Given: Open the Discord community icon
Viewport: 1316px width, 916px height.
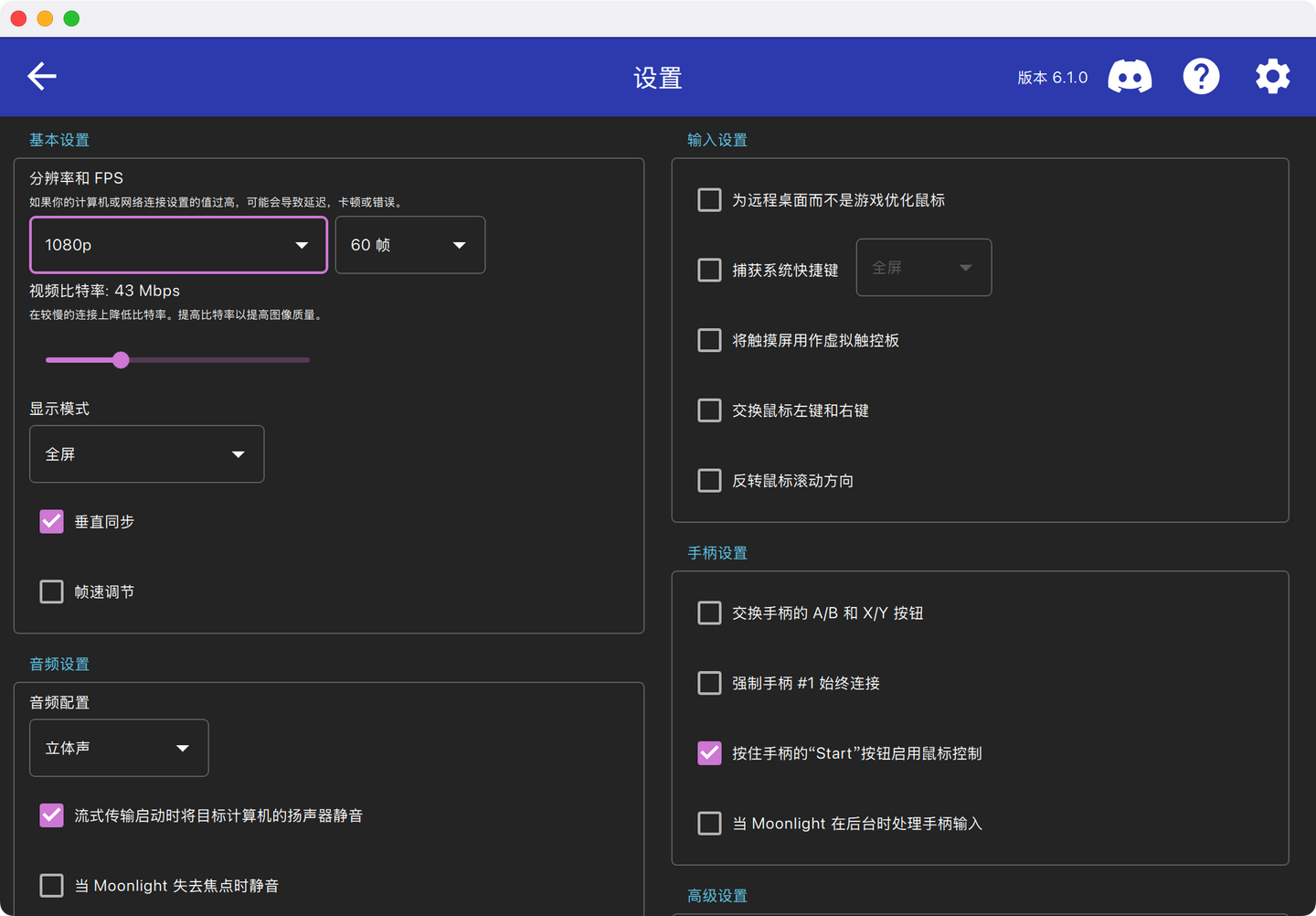Looking at the screenshot, I should click(1130, 77).
